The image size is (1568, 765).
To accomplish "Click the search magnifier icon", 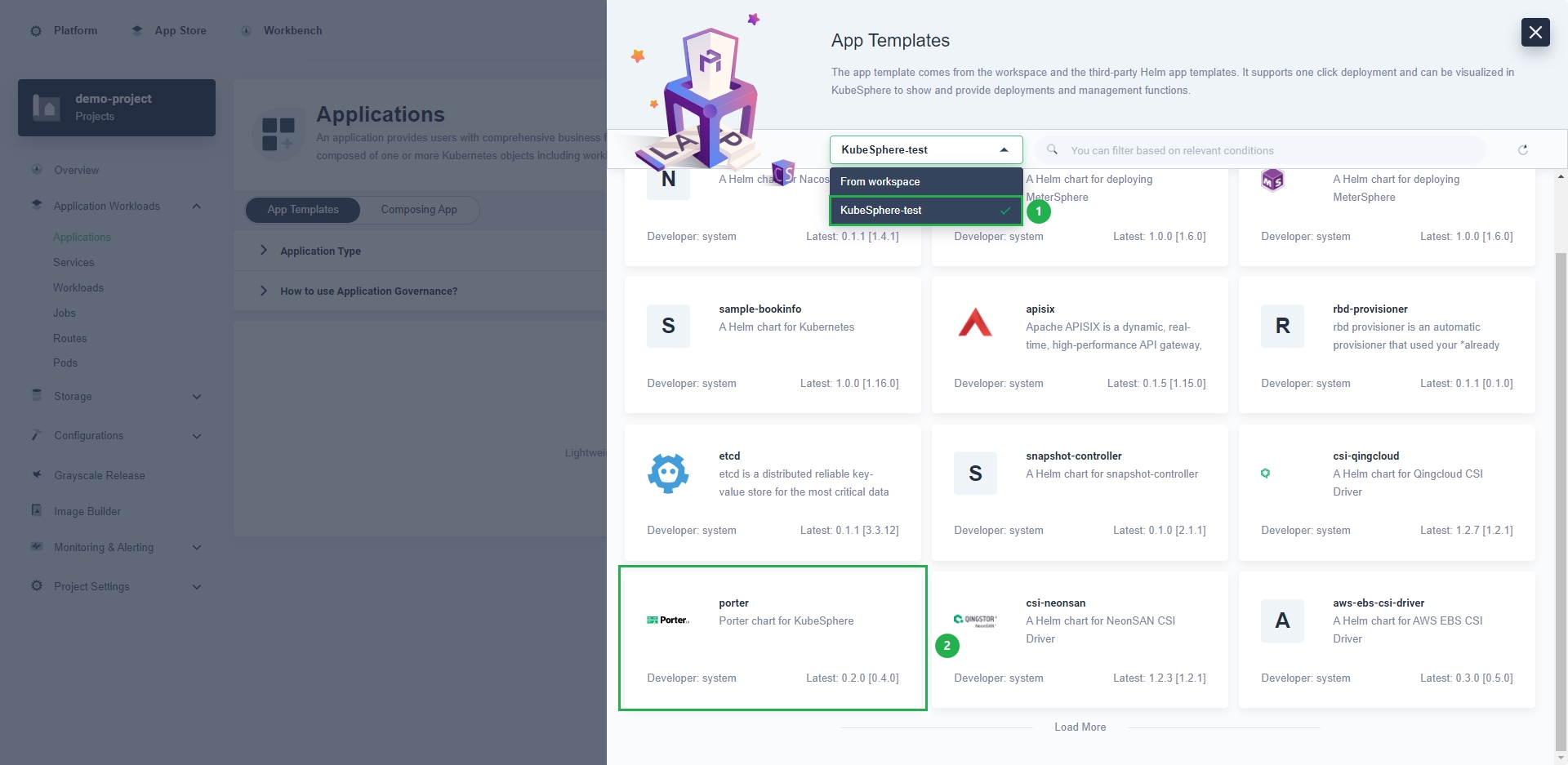I will (x=1052, y=150).
